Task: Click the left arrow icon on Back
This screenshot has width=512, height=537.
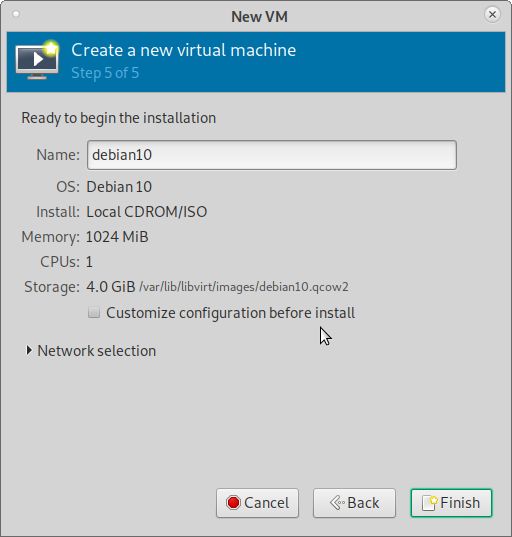Action: [x=337, y=503]
